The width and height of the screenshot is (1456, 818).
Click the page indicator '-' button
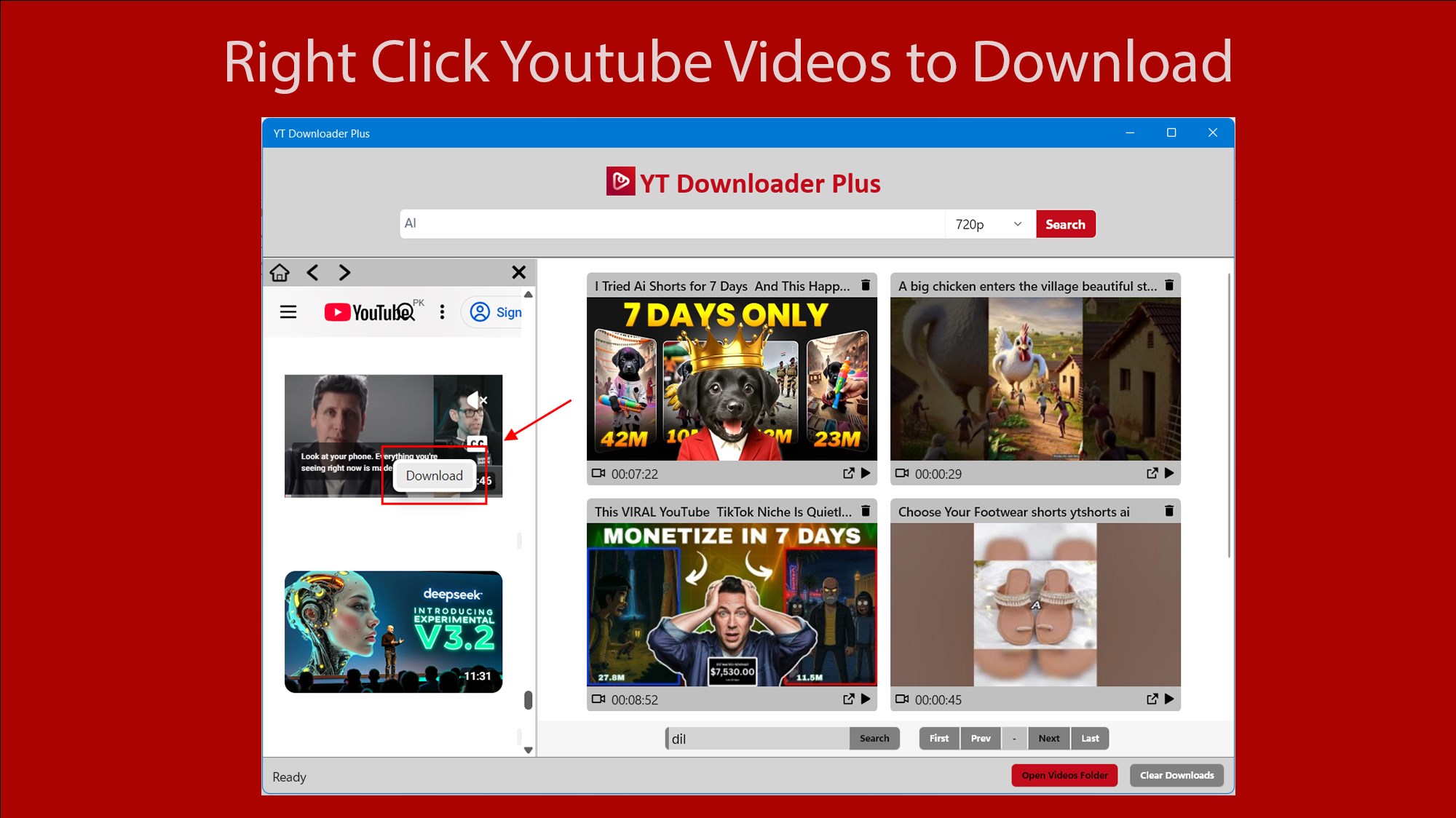1014,739
